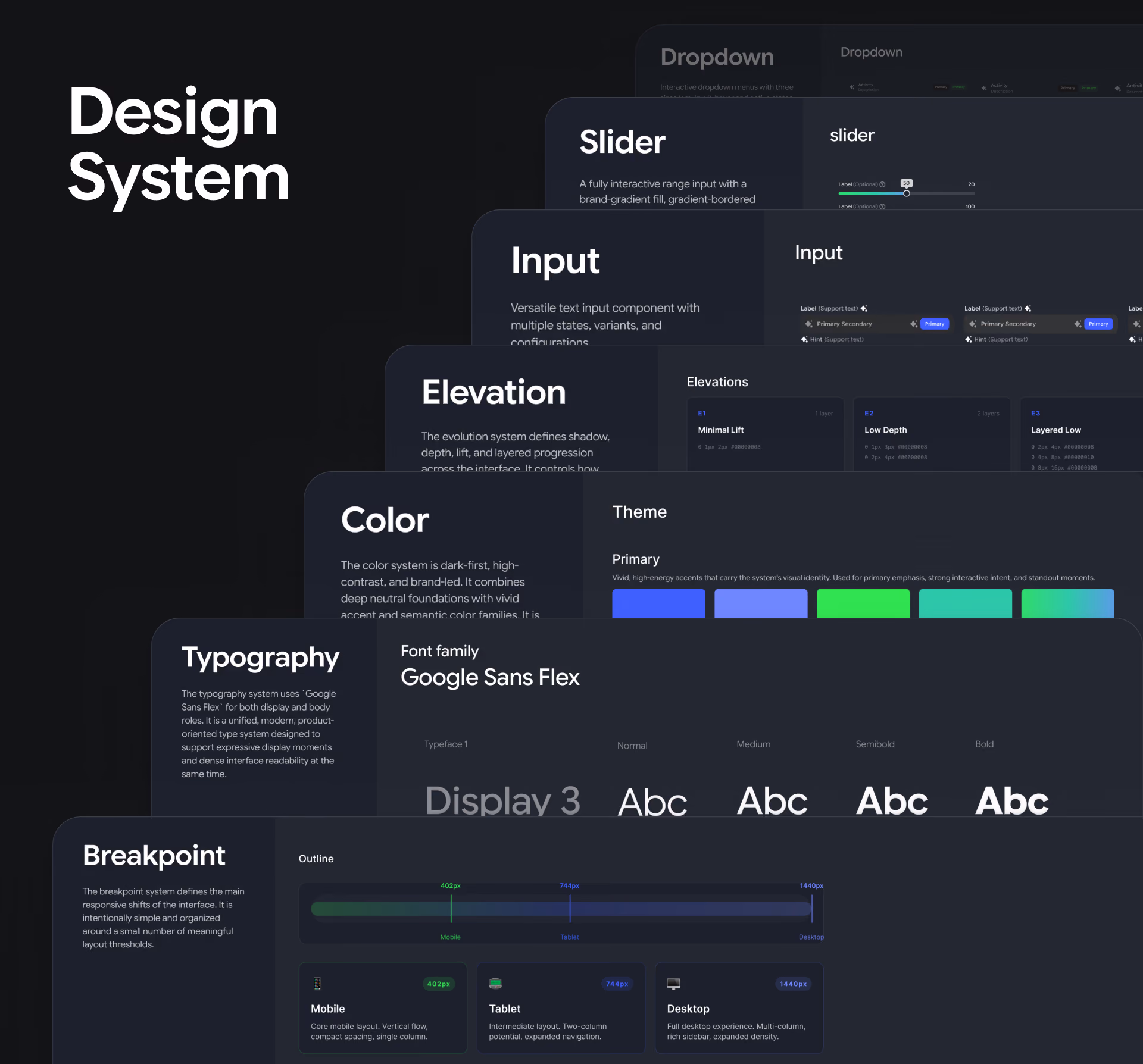The width and height of the screenshot is (1143, 1064).
Task: Click the Normal weight Abc sample
Action: tap(652, 802)
